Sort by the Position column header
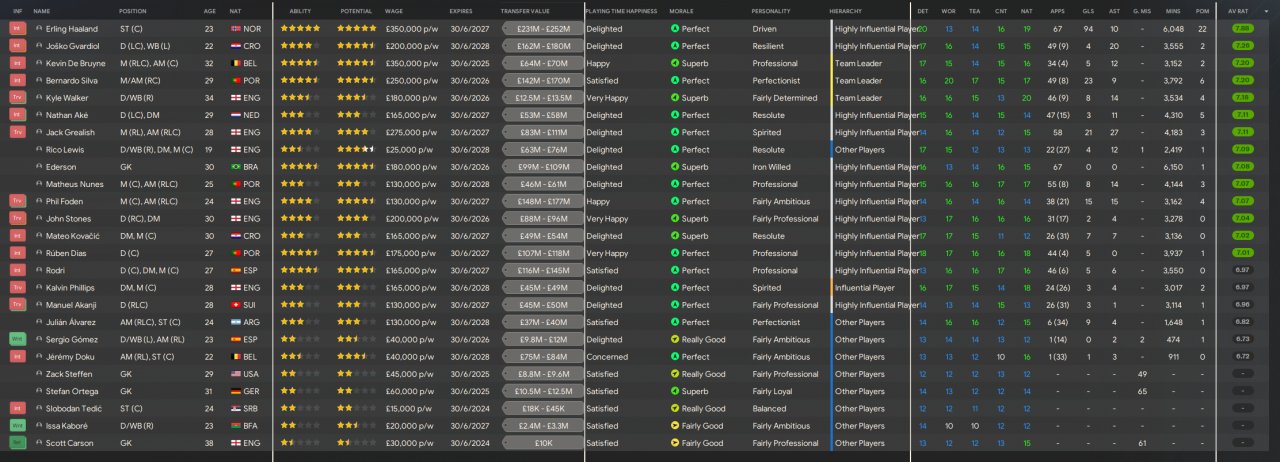The height and width of the screenshot is (462, 1280). [x=132, y=10]
